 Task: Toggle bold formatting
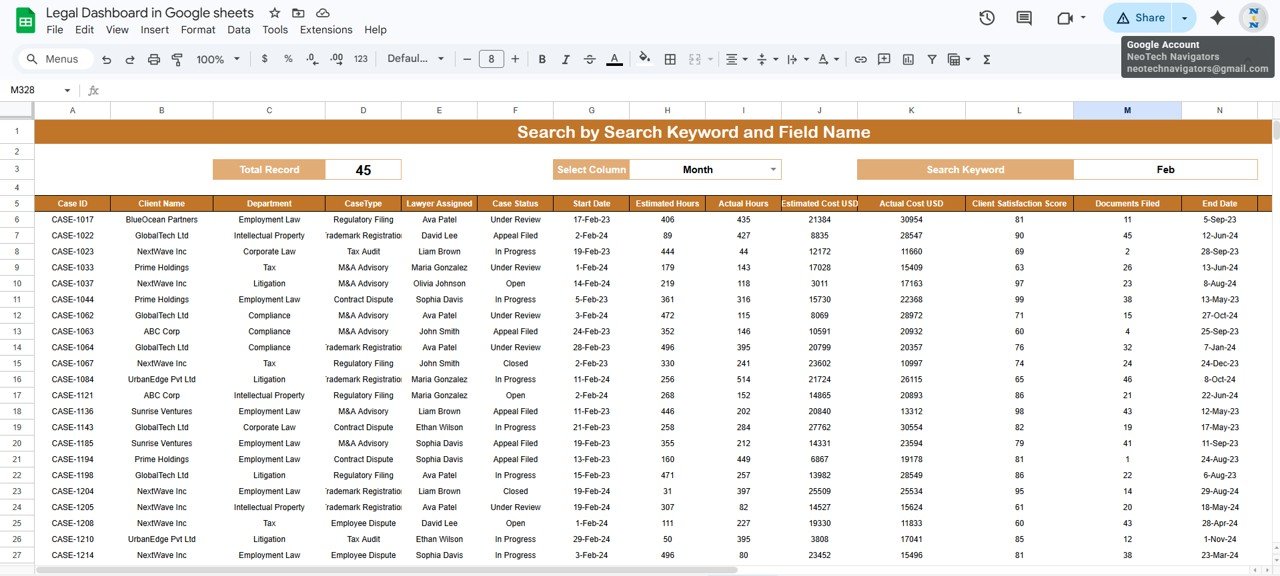coord(542,59)
